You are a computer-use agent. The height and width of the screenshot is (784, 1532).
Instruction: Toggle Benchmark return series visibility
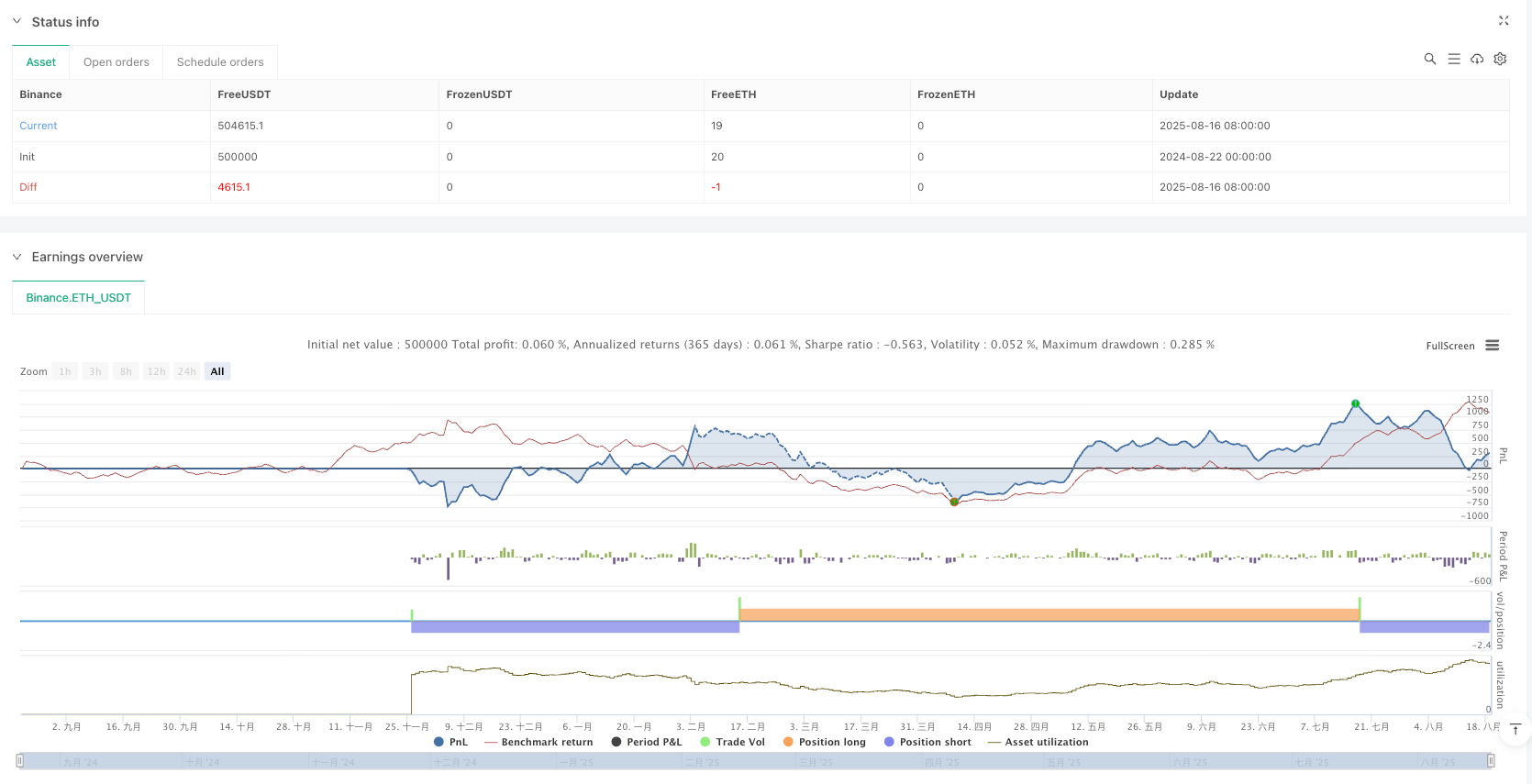click(538, 742)
